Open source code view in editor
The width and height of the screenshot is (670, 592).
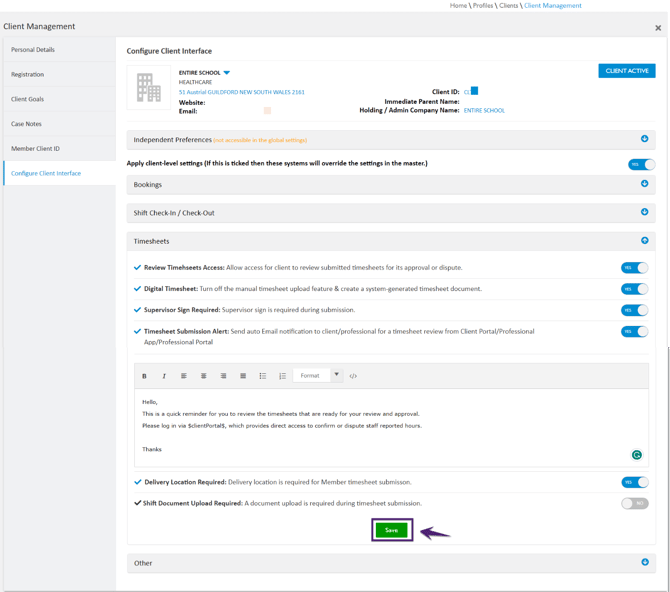(x=353, y=376)
